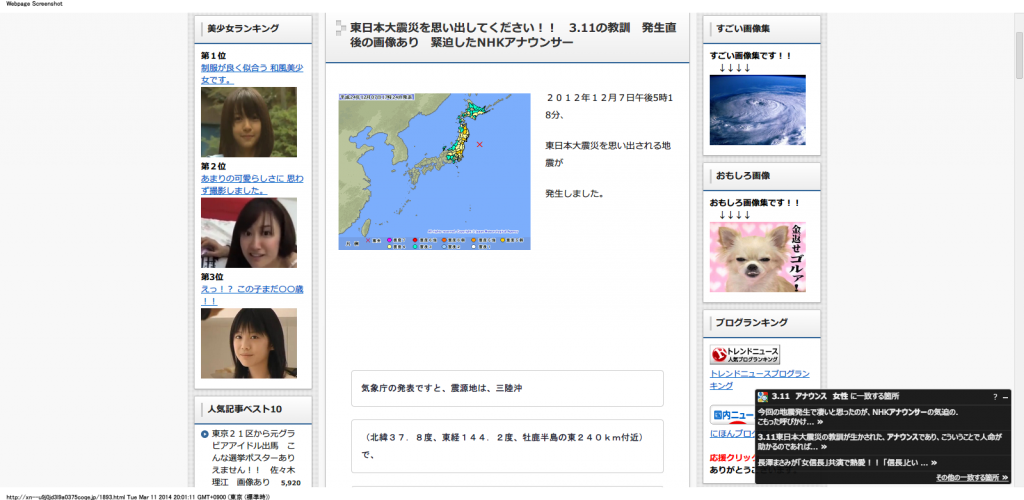This screenshot has height=500, width=1024.
Task: Click the 第1位 rank label
Action: [x=213, y=55]
